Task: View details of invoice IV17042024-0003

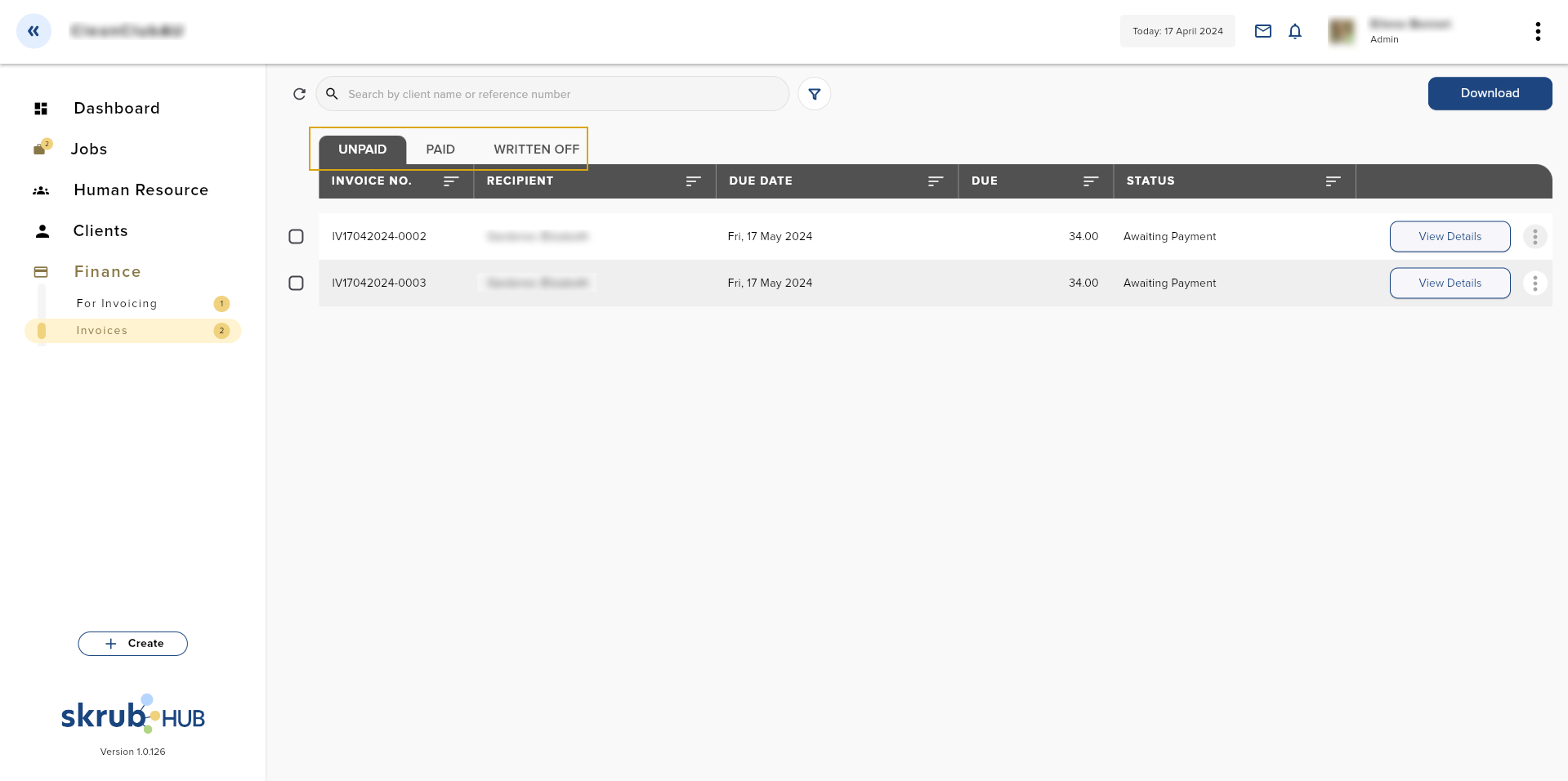Action: pyautogui.click(x=1450, y=283)
